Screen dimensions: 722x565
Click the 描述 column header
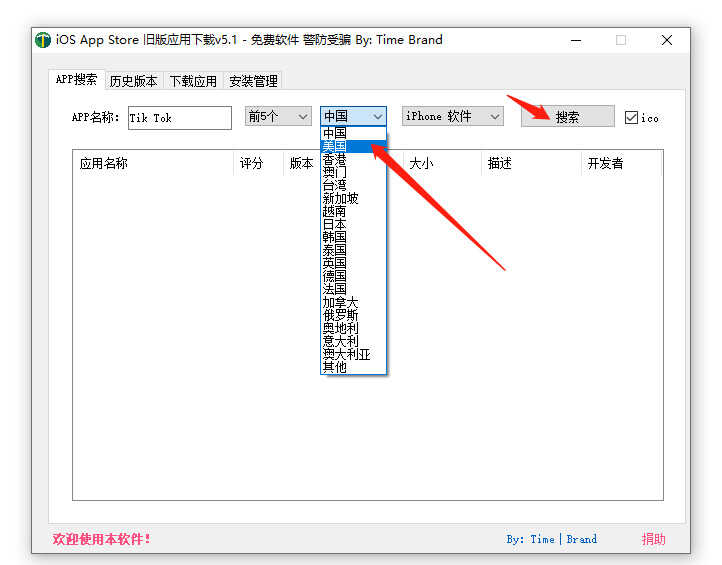(531, 163)
